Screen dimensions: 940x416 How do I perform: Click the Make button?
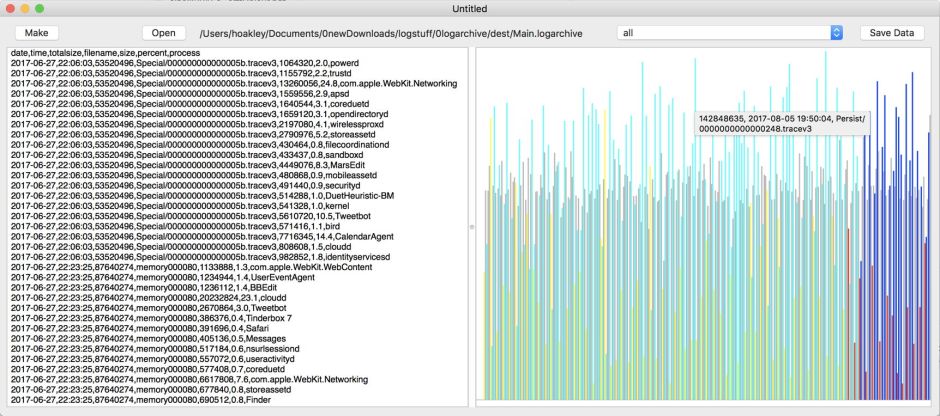click(x=37, y=33)
